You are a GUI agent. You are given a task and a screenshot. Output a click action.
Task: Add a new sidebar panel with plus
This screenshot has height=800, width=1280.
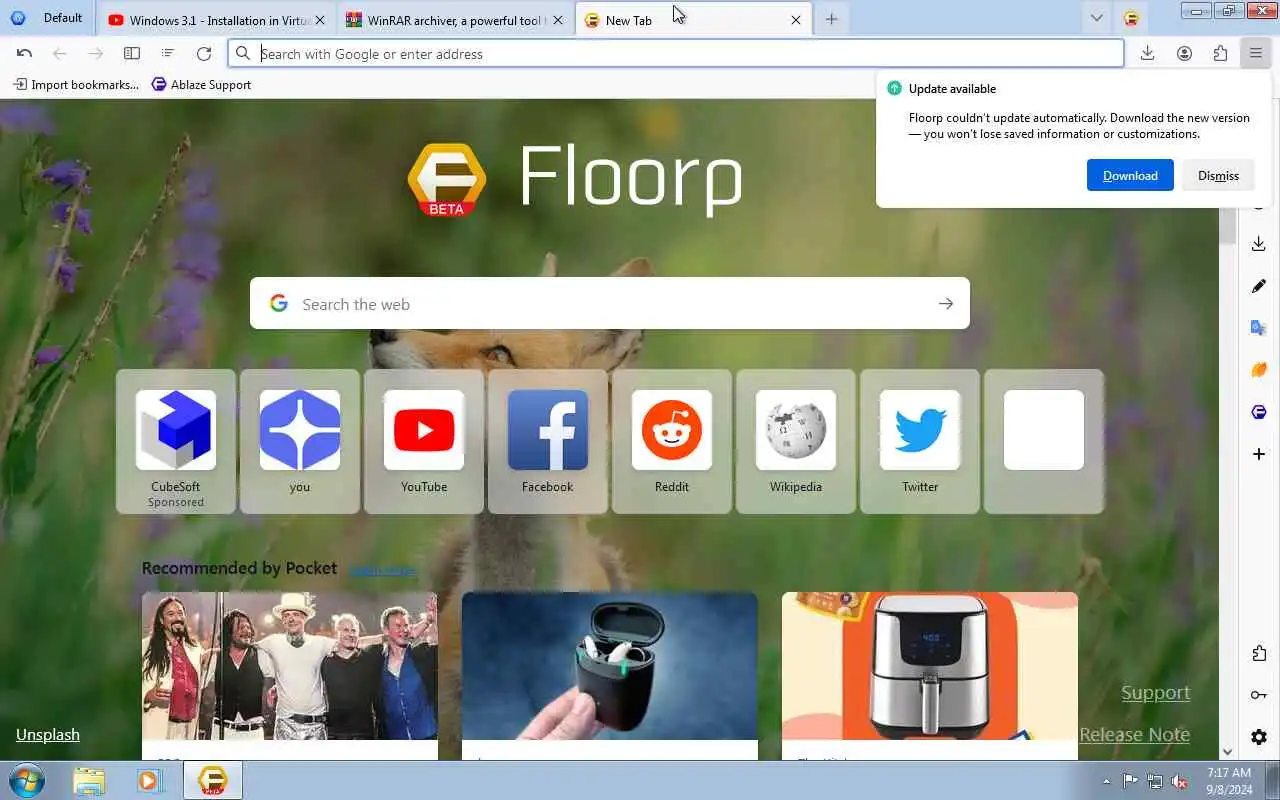coord(1259,454)
